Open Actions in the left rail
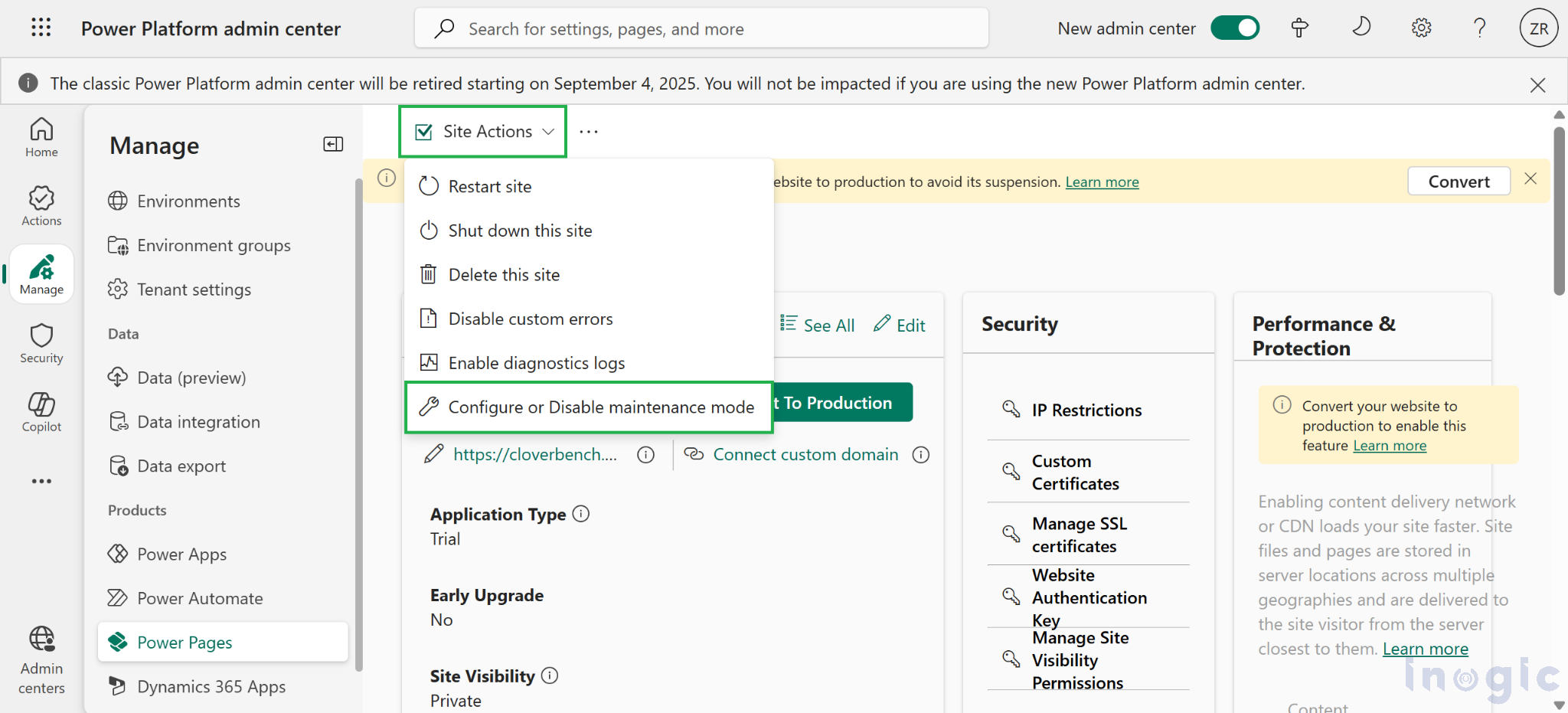Viewport: 1568px width, 713px height. (41, 205)
